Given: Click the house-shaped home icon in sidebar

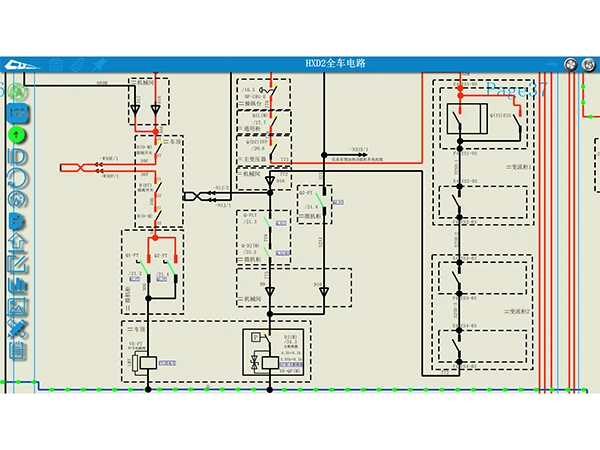Looking at the screenshot, I should (17, 241).
